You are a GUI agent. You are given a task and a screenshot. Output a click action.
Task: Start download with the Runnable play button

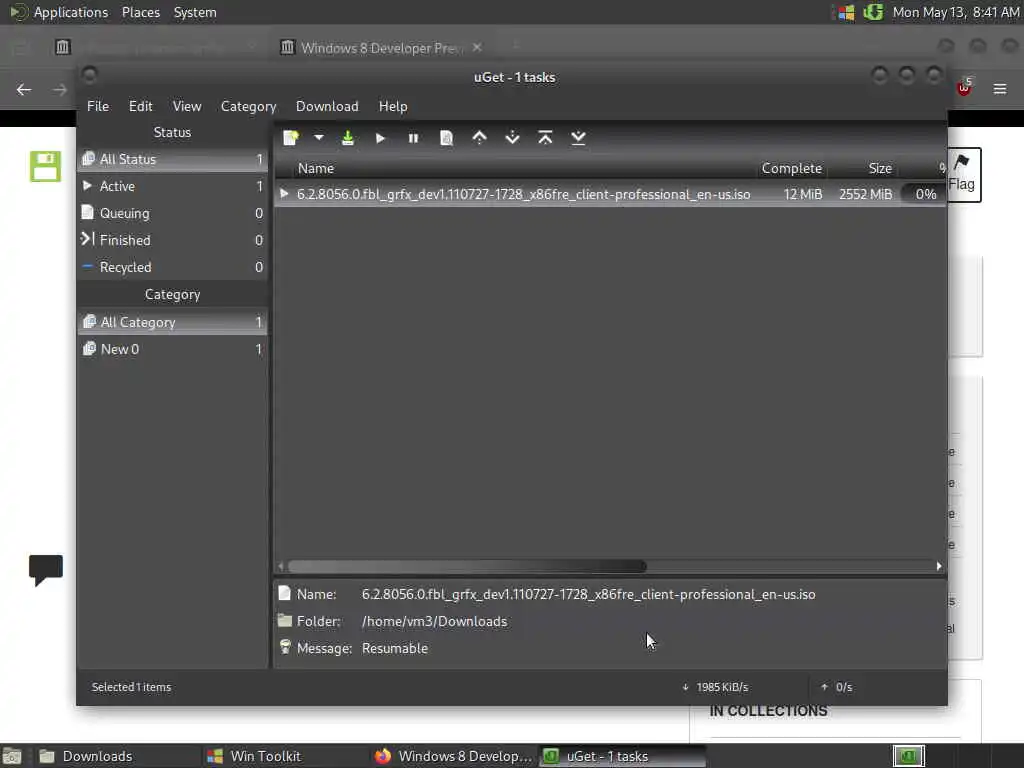click(x=380, y=138)
